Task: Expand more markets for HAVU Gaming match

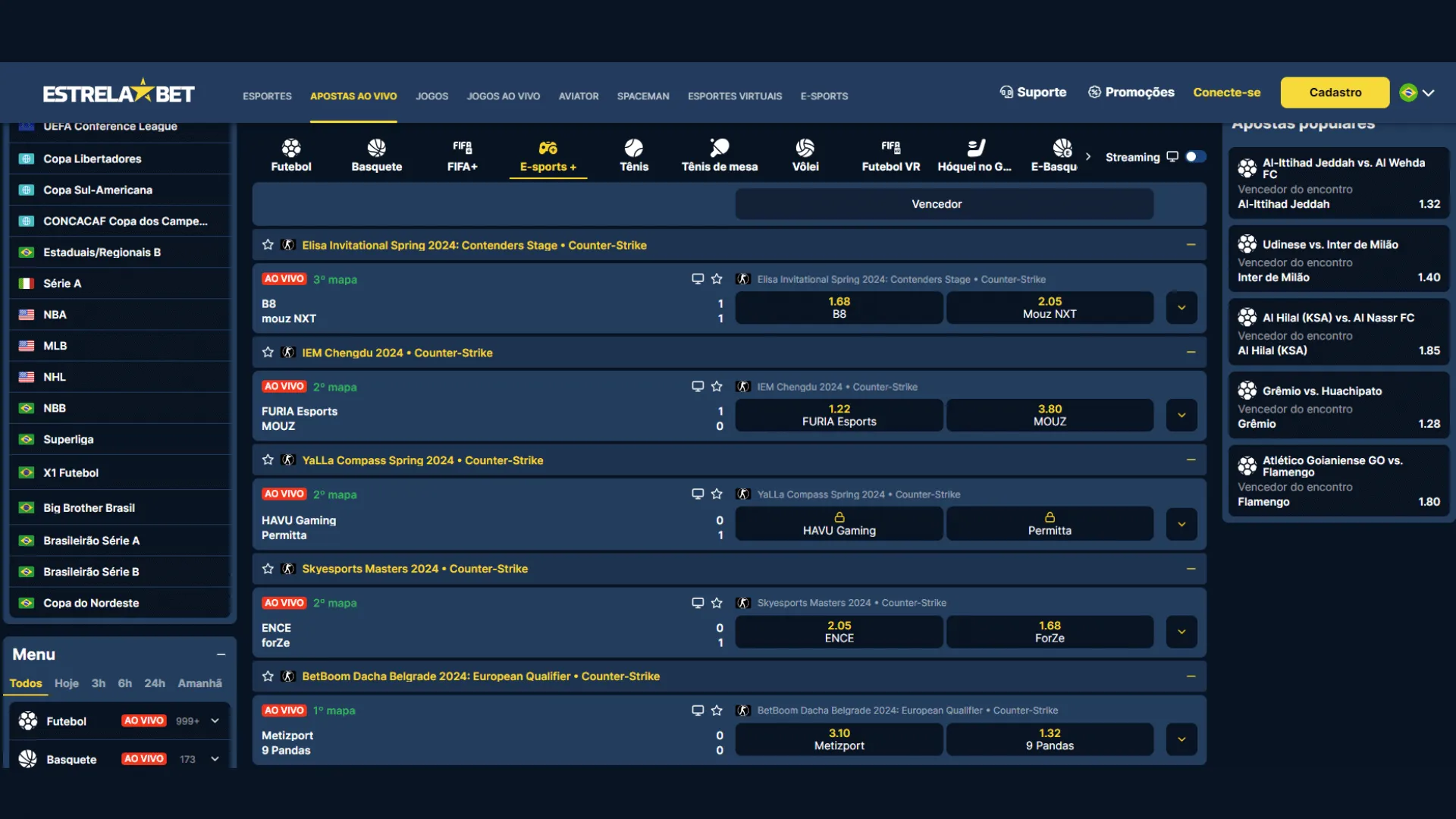Action: tap(1181, 524)
